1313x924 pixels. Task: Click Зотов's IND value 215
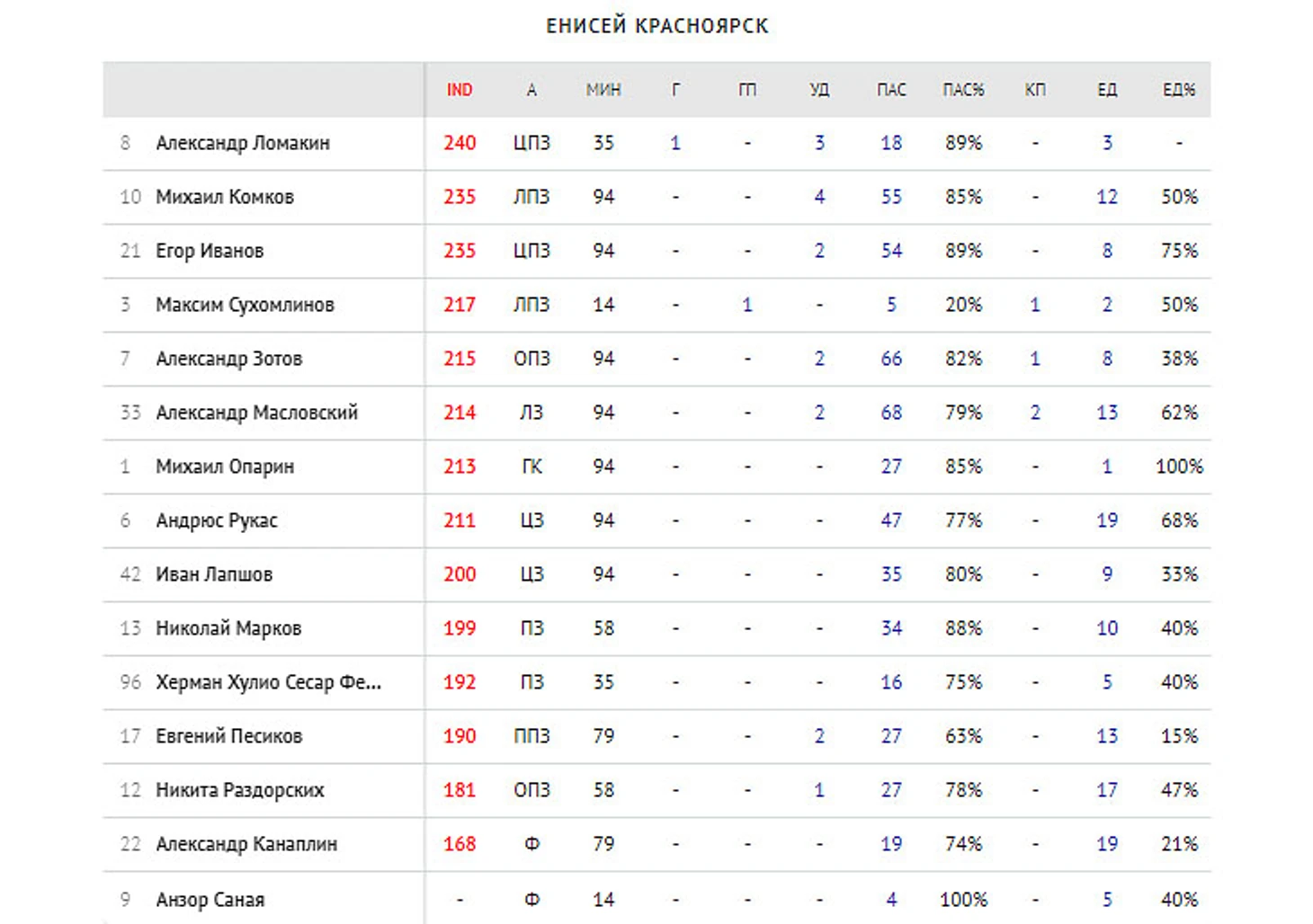(460, 359)
